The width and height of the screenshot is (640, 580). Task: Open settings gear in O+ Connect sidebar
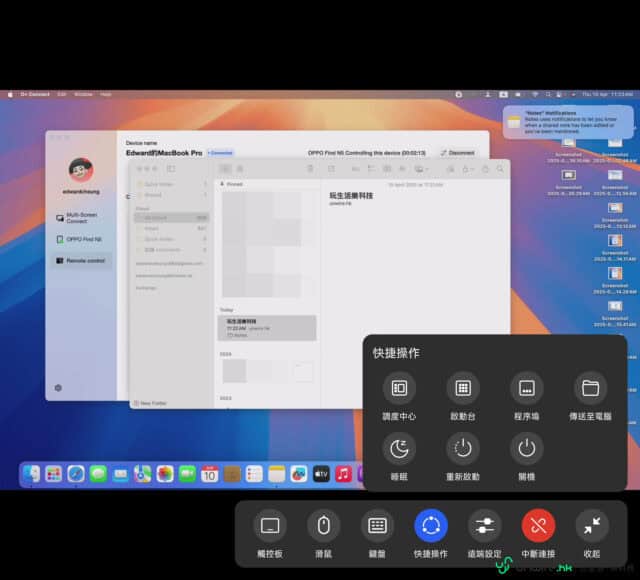point(58,388)
